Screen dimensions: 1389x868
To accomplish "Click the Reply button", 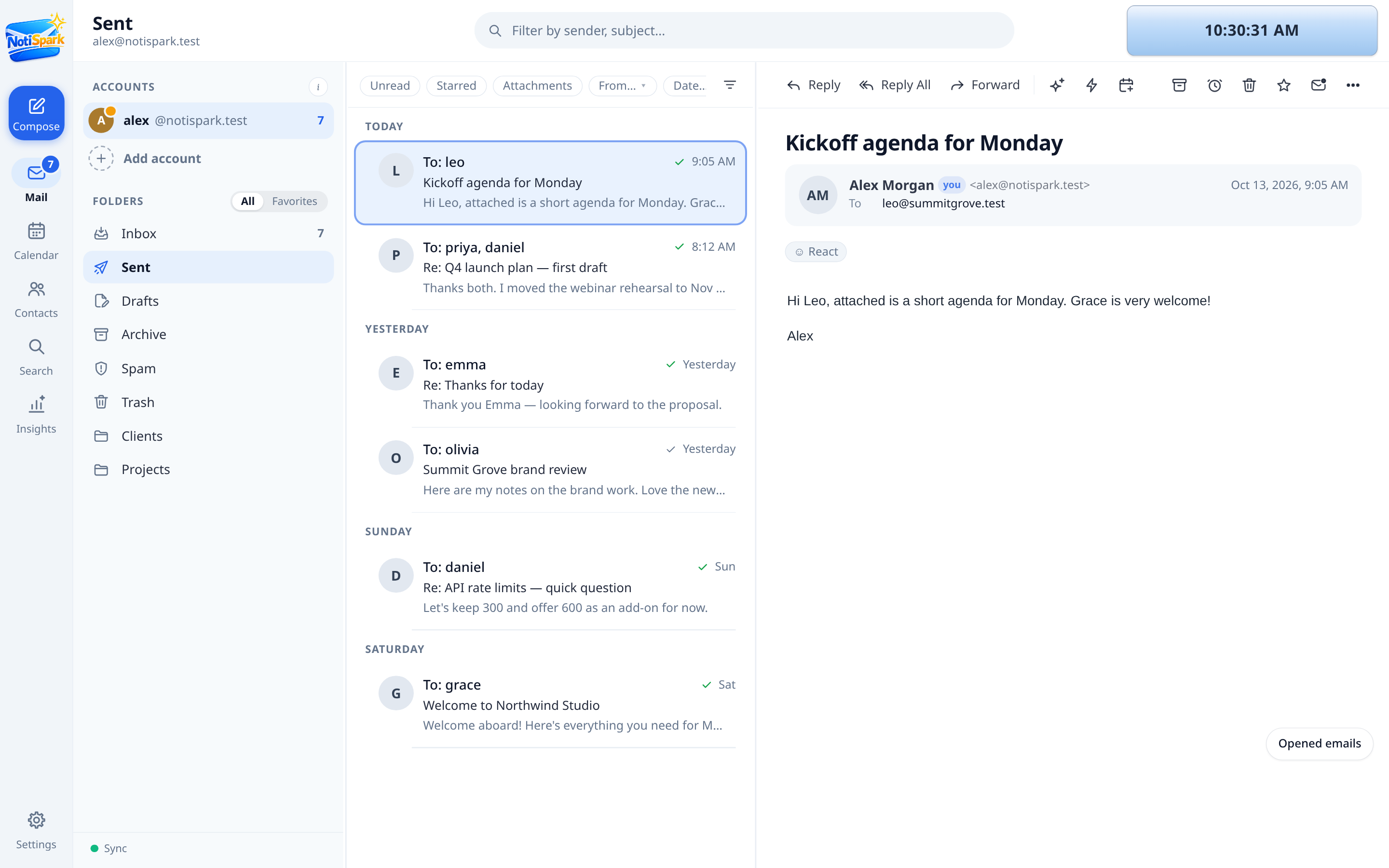I will pos(813,85).
